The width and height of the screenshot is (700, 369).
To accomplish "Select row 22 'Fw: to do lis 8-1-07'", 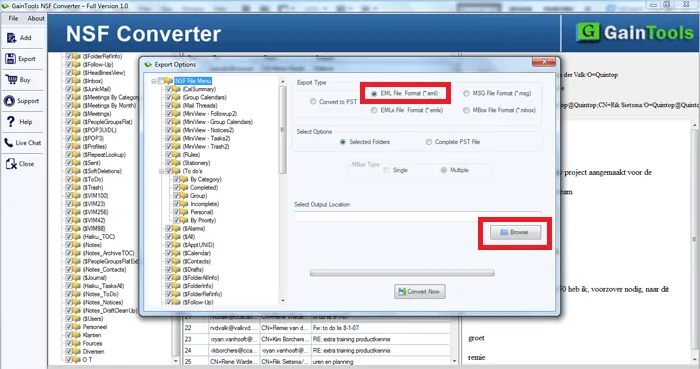I will coord(317,328).
